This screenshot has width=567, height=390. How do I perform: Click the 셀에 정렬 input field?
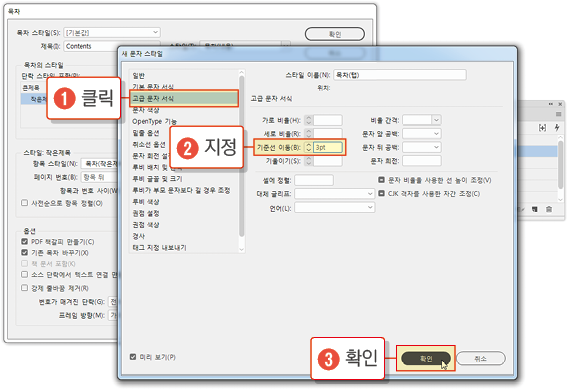tap(314, 180)
